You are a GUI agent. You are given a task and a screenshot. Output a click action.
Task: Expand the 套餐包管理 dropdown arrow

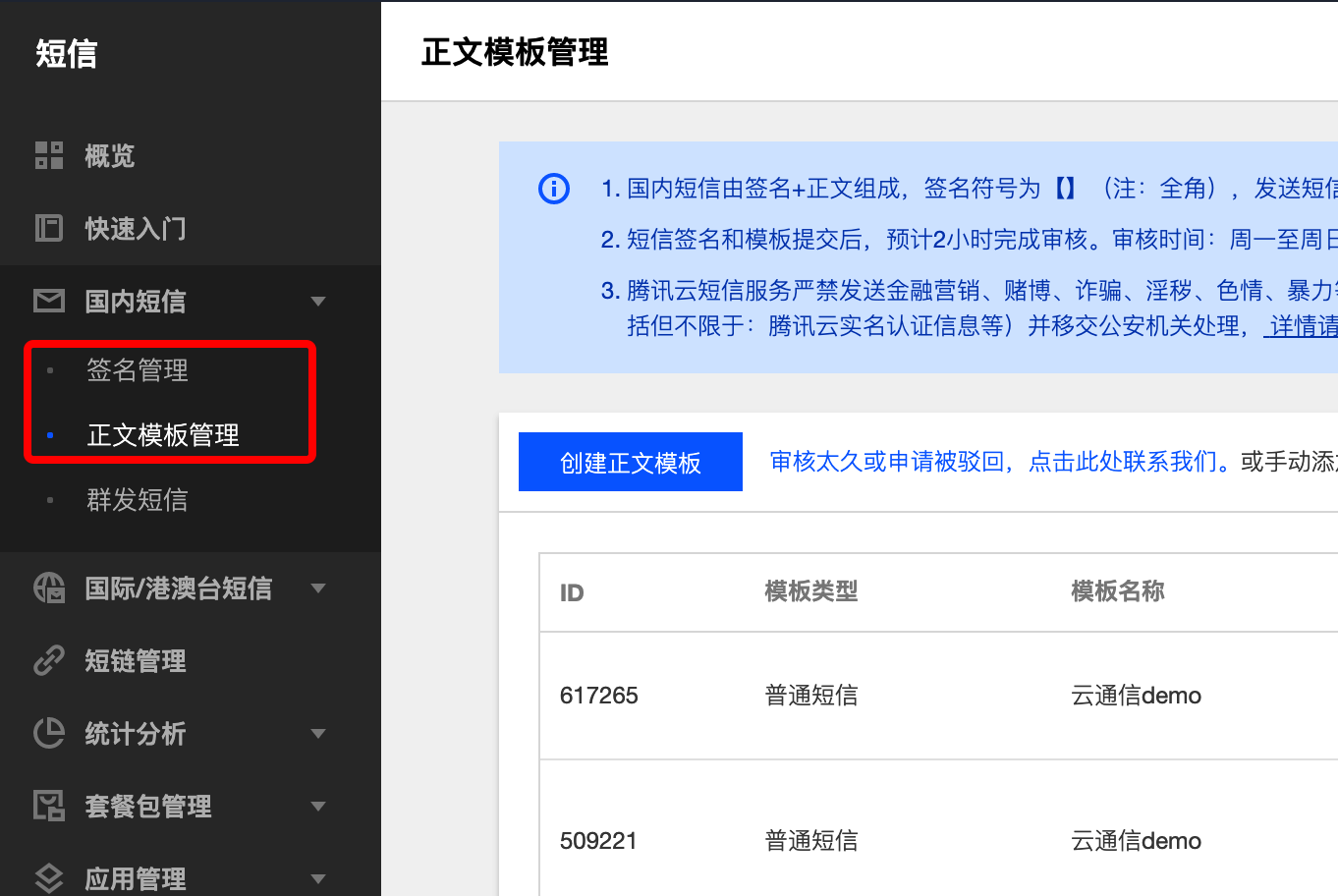click(x=317, y=806)
